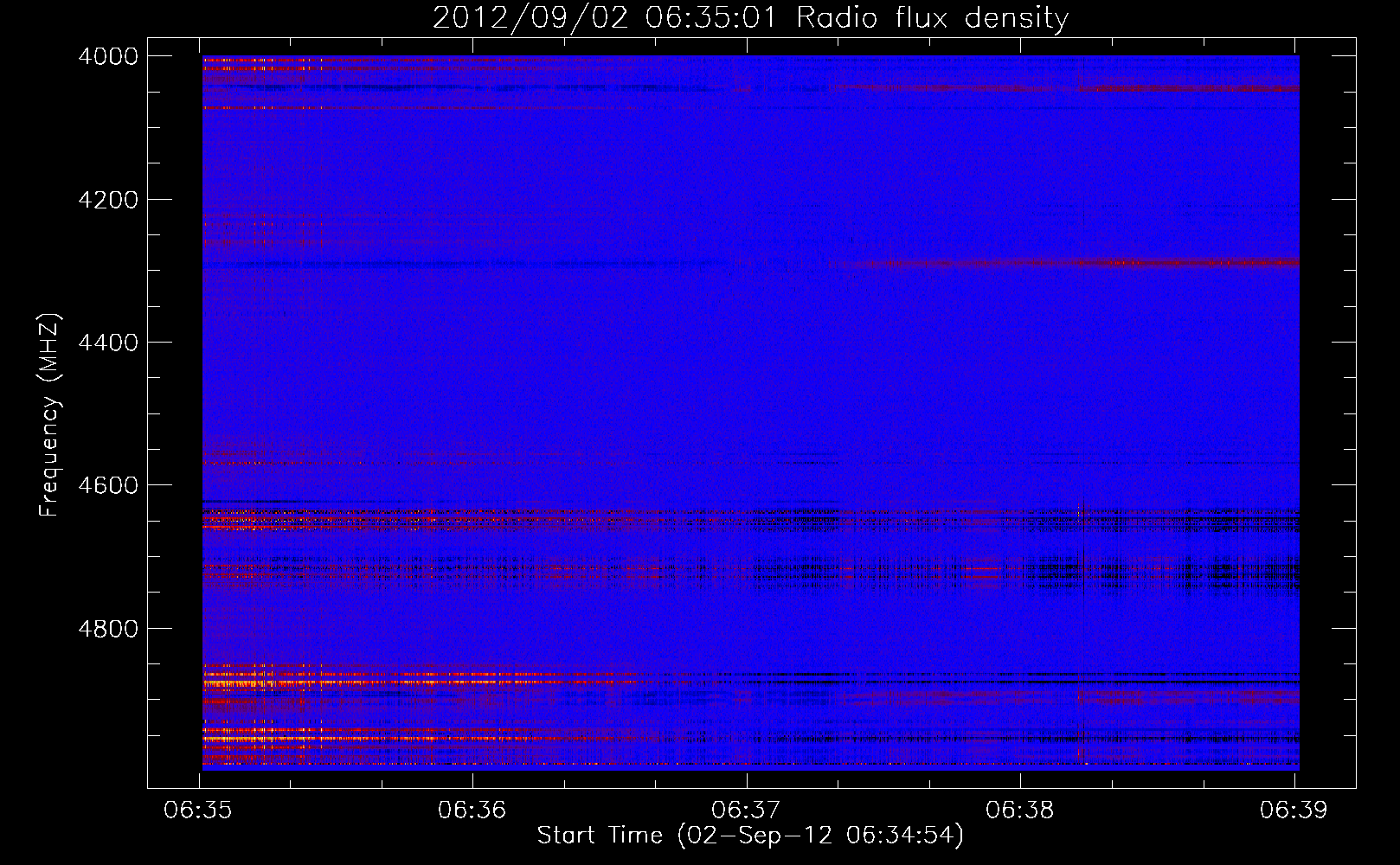Click the 4800 frequency axis label
This screenshot has height=865, width=1400.
coord(108,629)
